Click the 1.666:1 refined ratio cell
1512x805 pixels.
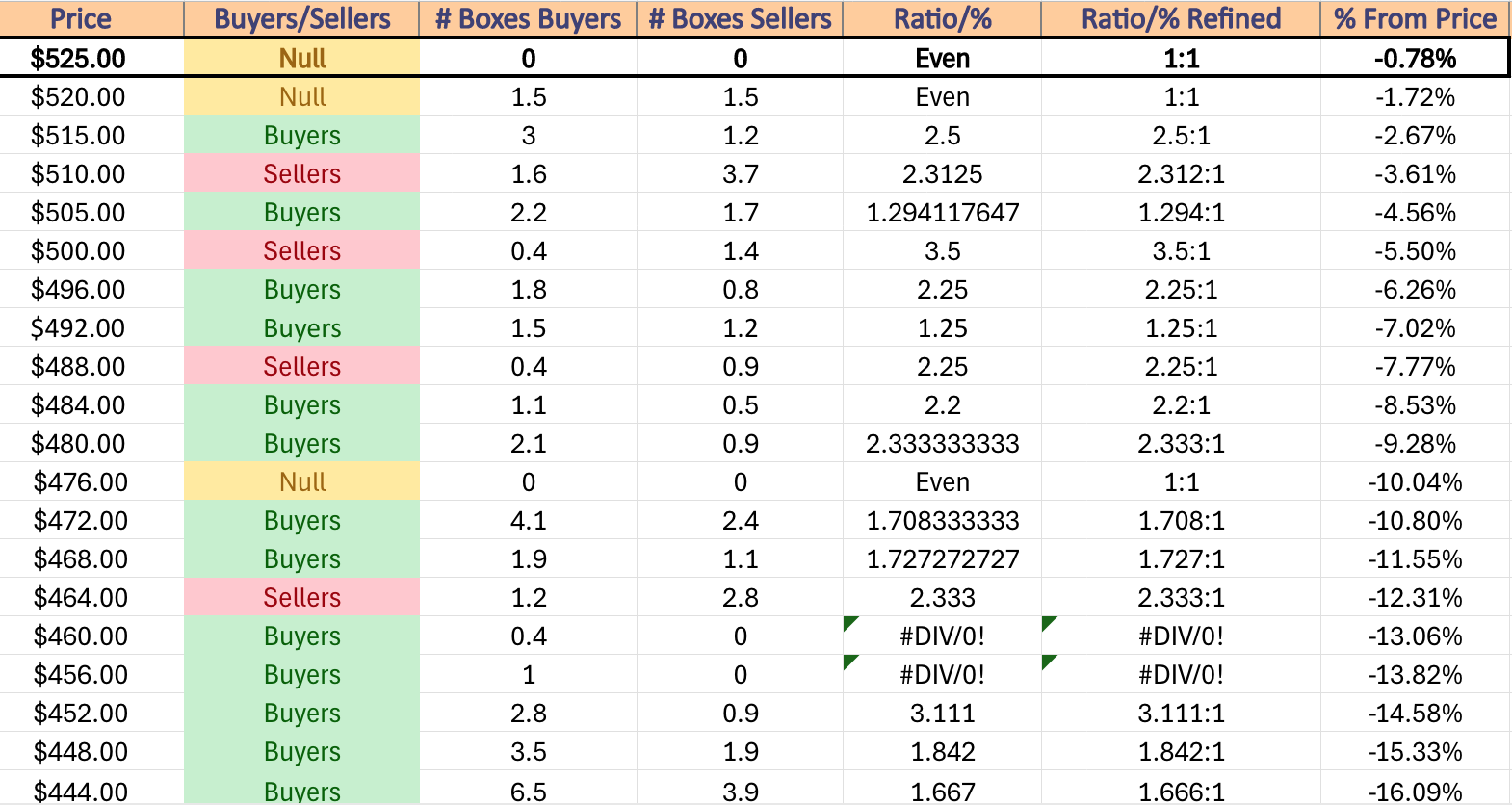[x=1181, y=789]
